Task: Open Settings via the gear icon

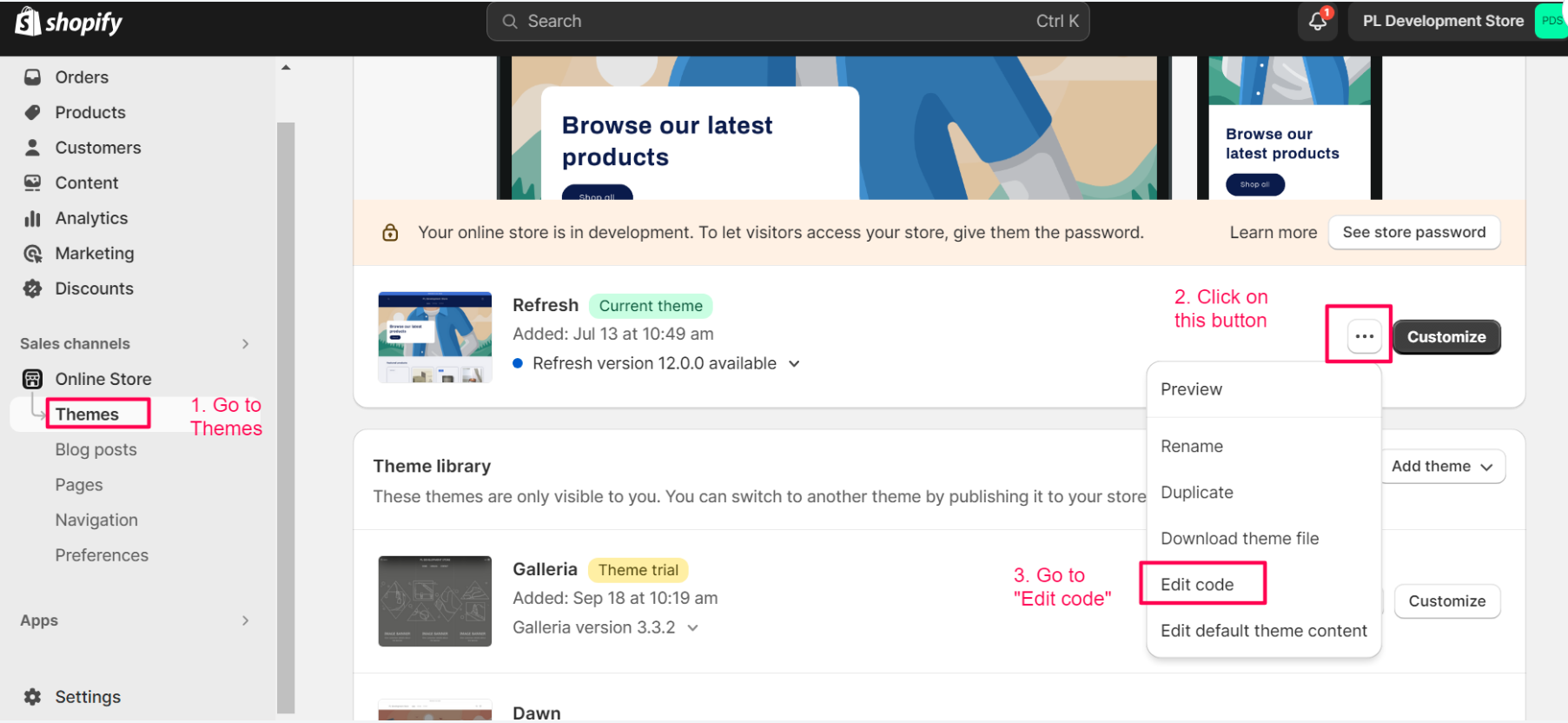Action: 33,697
